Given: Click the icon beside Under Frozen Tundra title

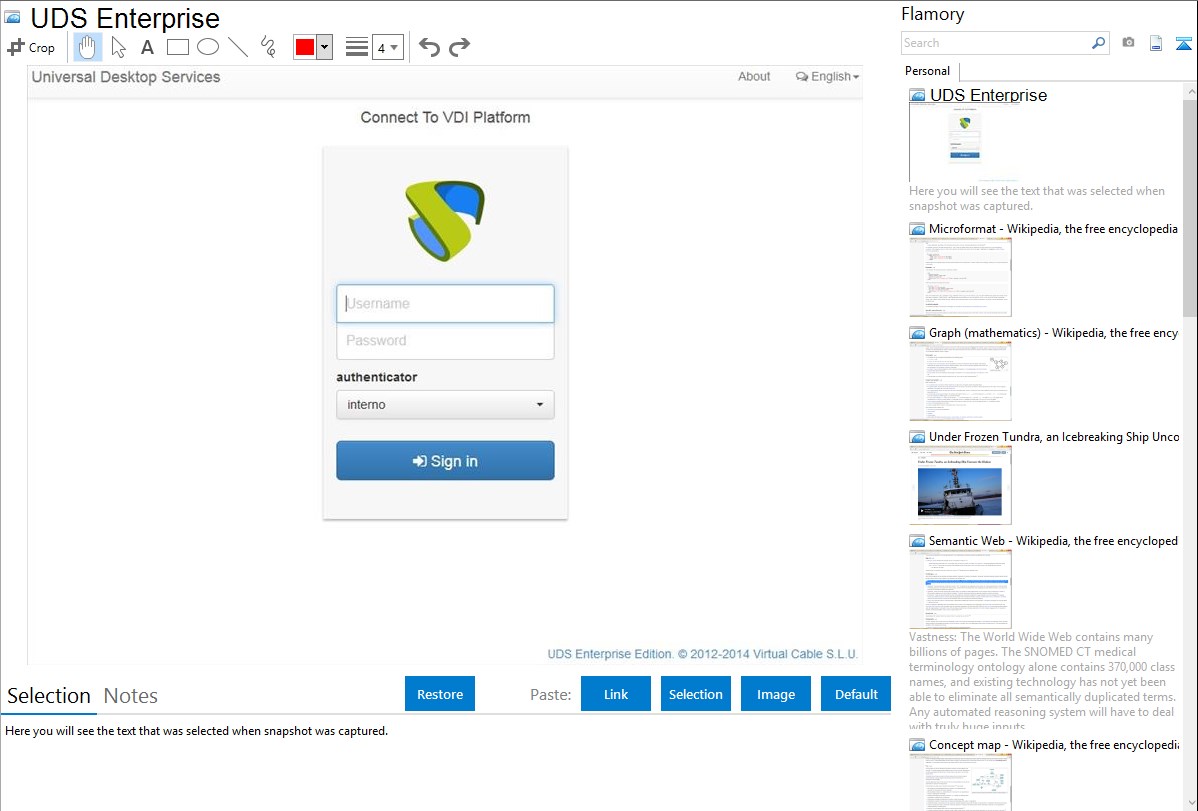Looking at the screenshot, I should point(918,437).
